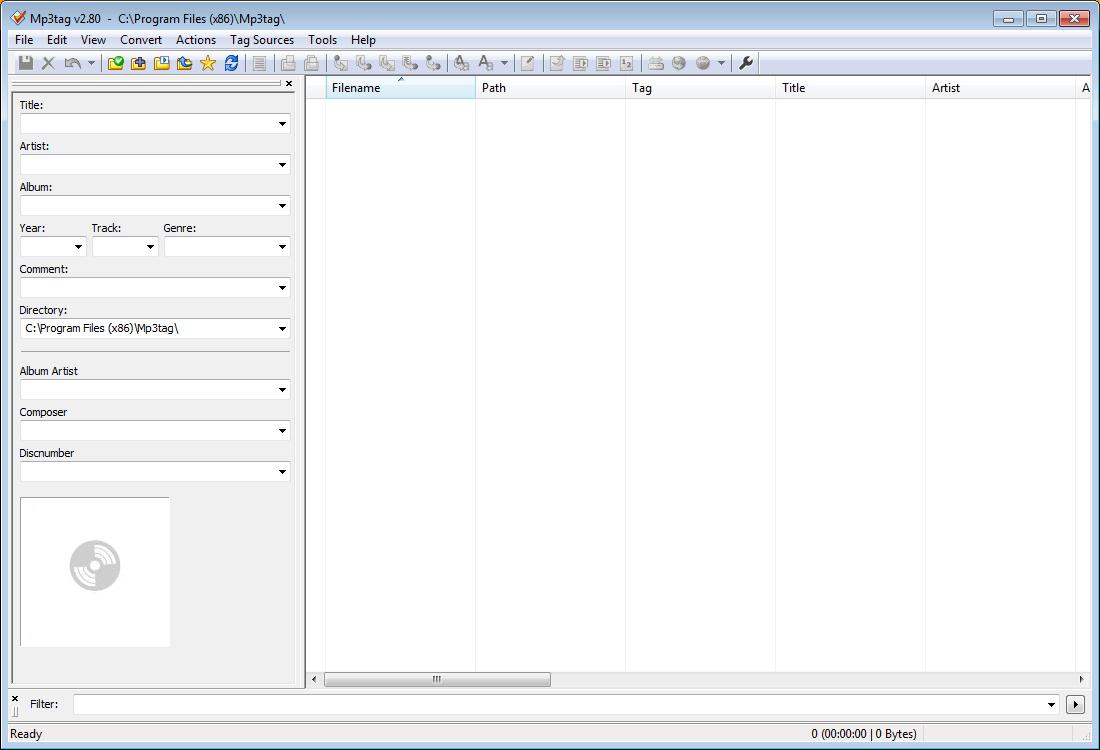Expand the Directory dropdown in the Tag Panel
1100x750 pixels.
point(283,328)
